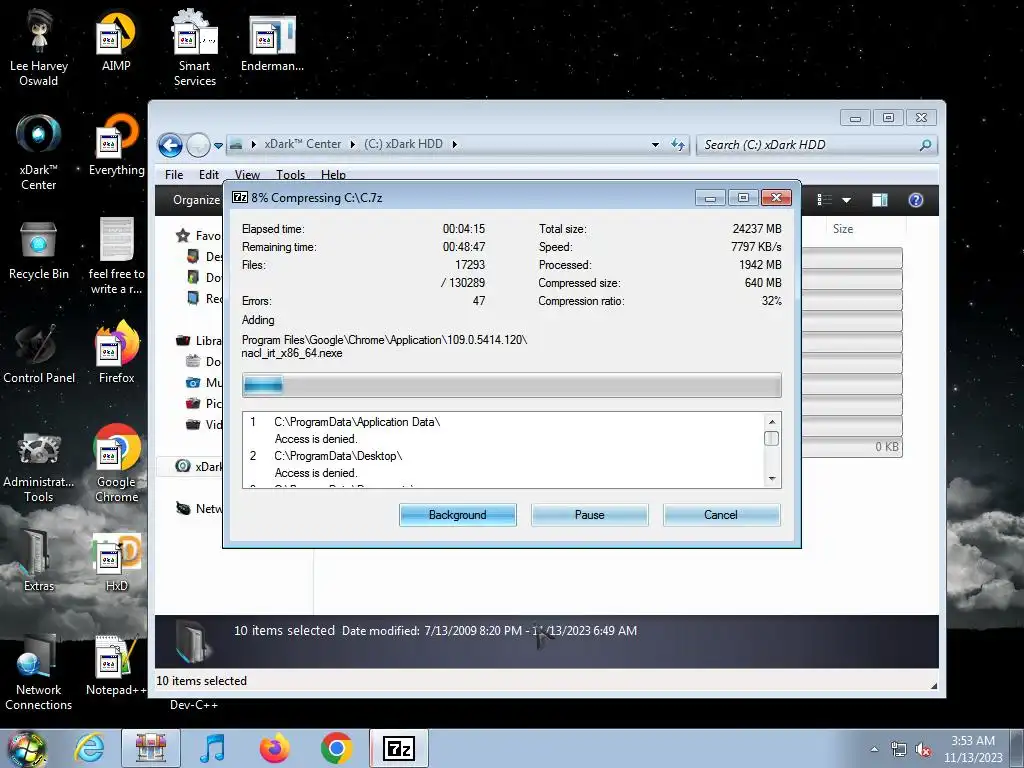Select the Recycle Bin icon
The width and height of the screenshot is (1024, 768).
39,251
